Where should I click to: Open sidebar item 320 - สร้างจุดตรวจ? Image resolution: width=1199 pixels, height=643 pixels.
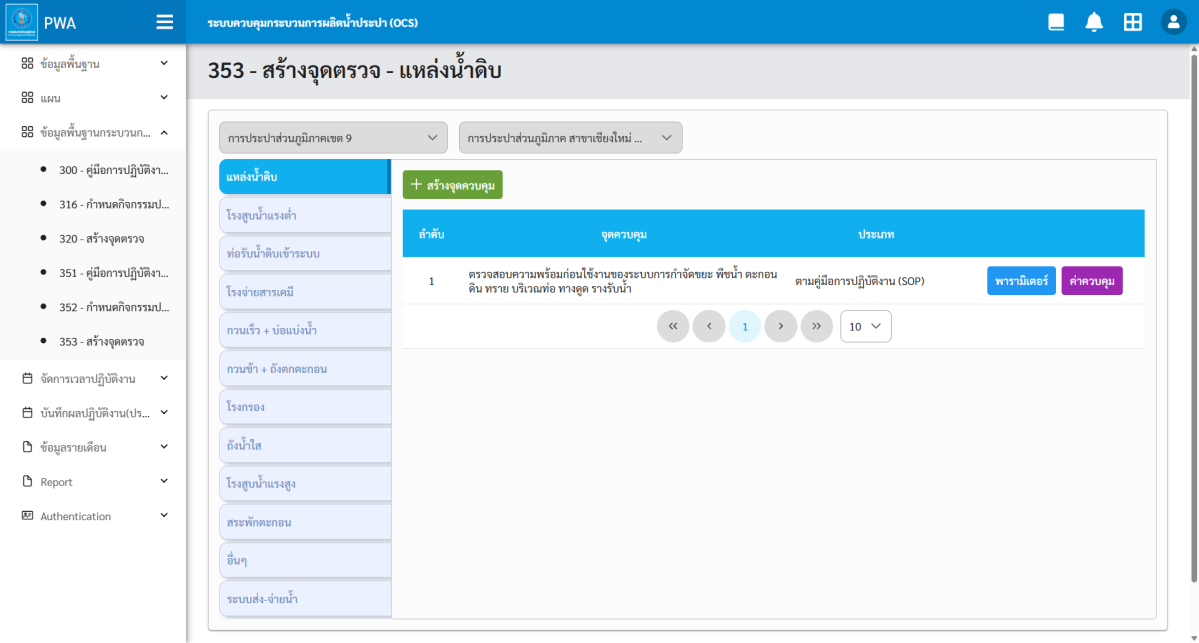point(102,239)
